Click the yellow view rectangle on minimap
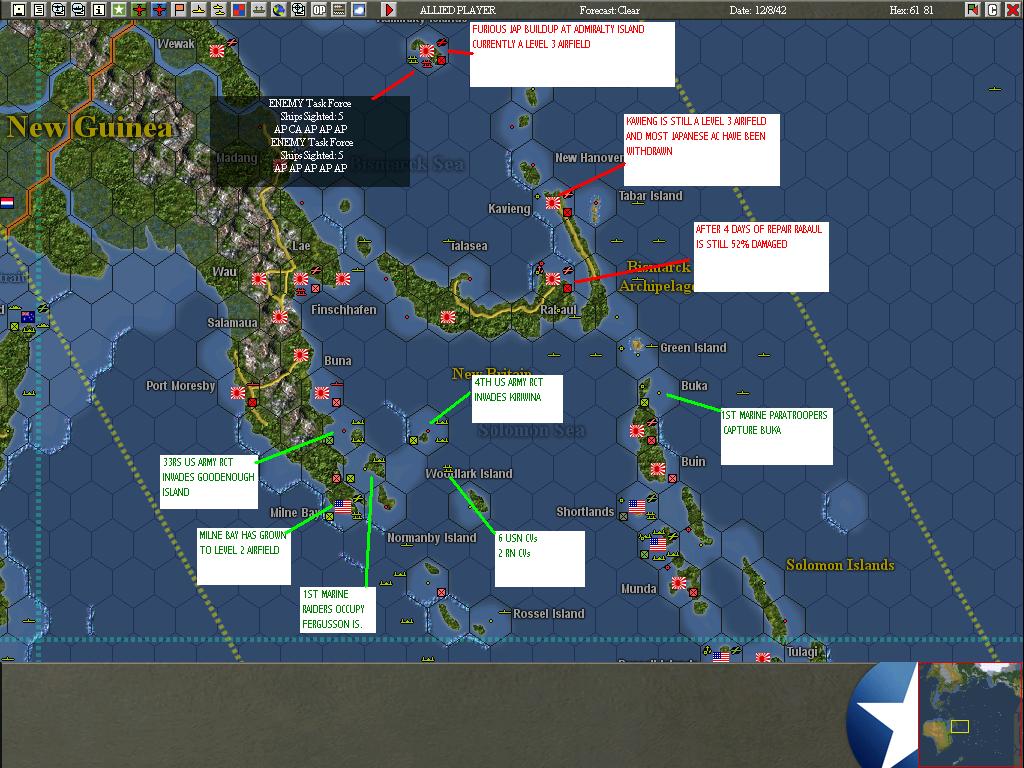1024x768 pixels. tap(959, 726)
